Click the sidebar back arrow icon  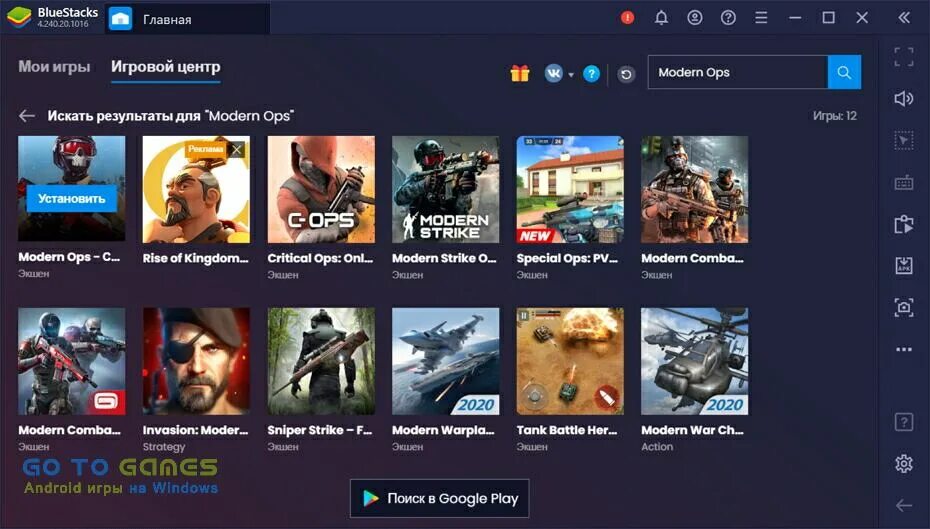point(904,505)
